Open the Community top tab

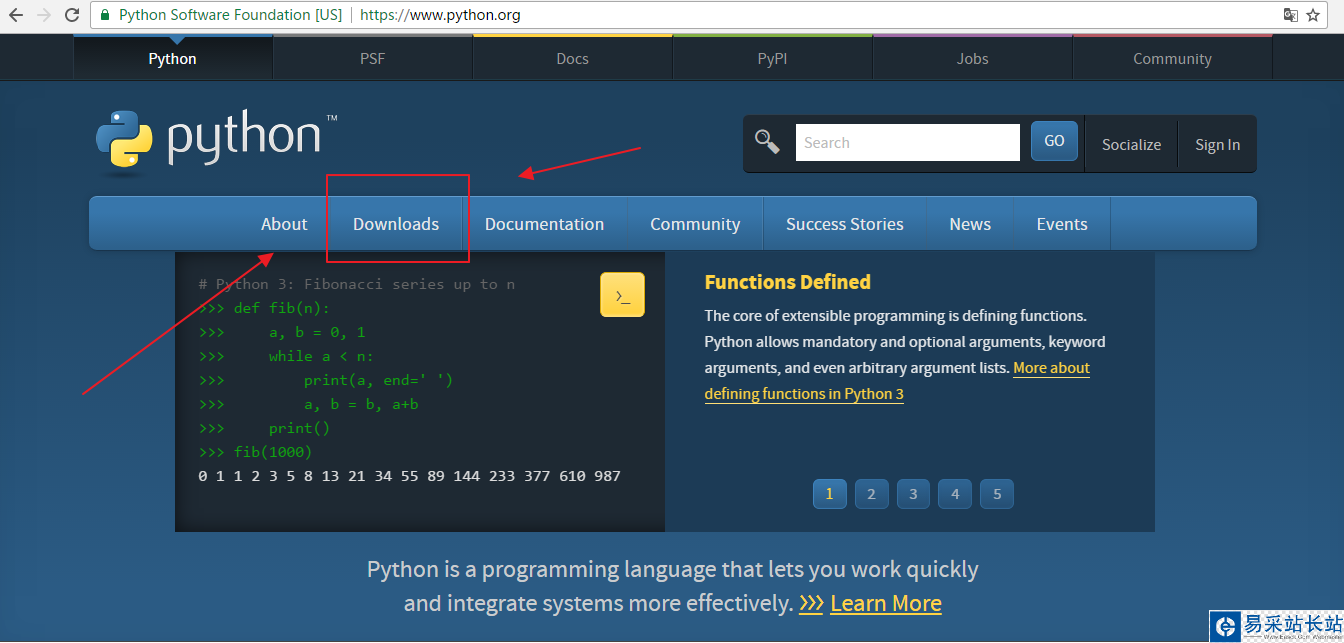[1173, 58]
